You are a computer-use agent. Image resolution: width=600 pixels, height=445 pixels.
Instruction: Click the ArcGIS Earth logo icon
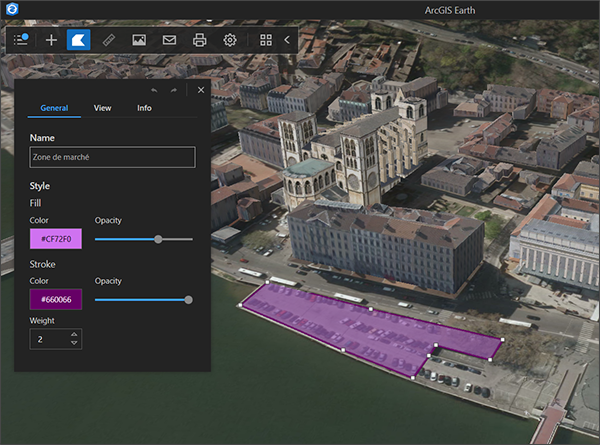(12, 9)
